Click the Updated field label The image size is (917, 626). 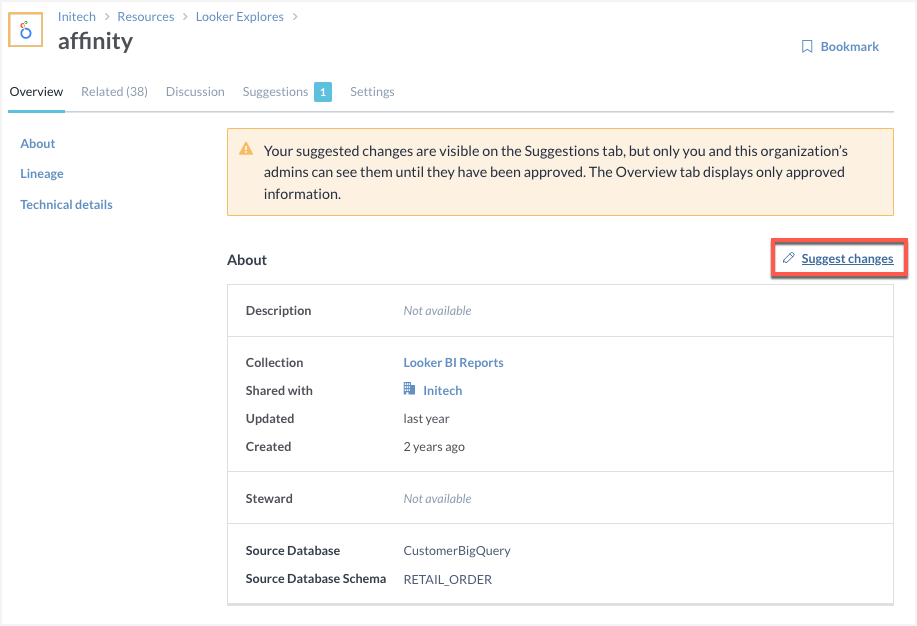coord(270,419)
